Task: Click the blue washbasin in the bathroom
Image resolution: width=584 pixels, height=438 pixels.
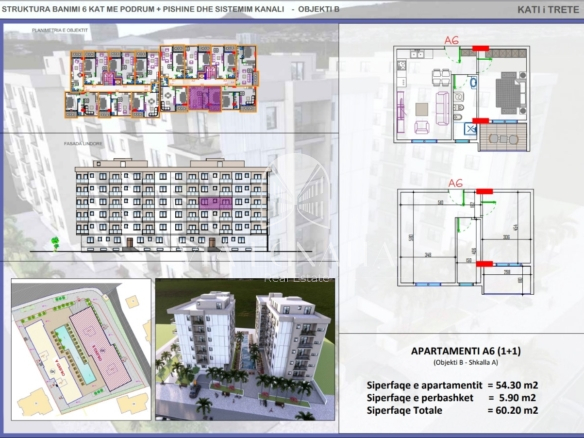Action: pos(473,82)
